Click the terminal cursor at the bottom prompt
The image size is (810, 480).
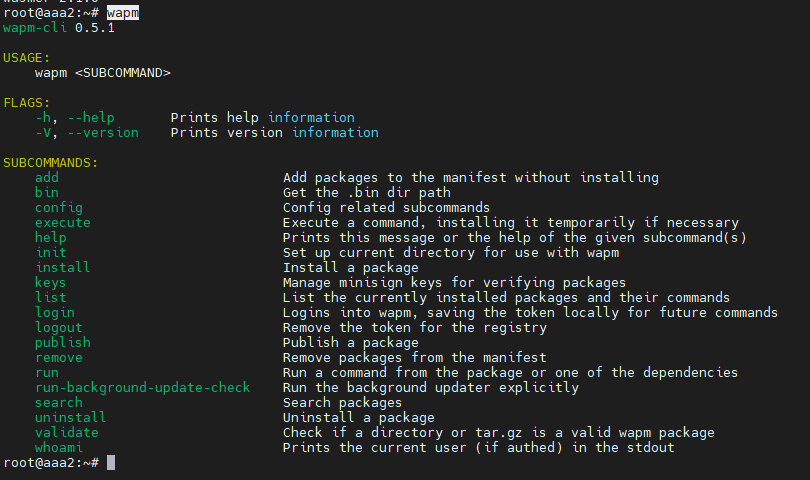click(x=111, y=463)
